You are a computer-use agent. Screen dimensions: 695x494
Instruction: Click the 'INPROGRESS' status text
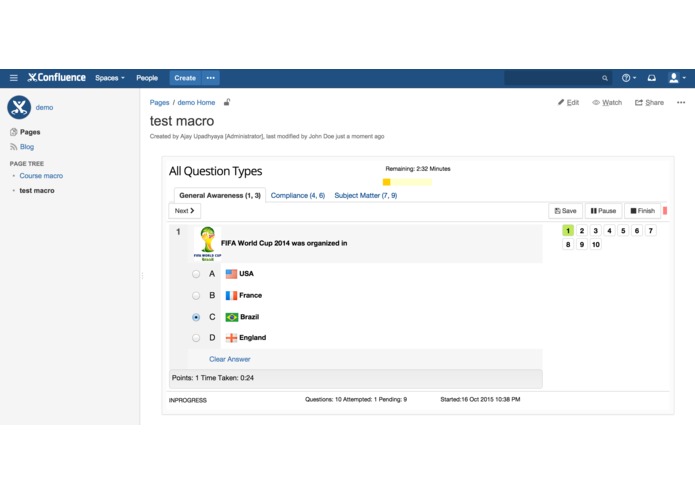[187, 401]
